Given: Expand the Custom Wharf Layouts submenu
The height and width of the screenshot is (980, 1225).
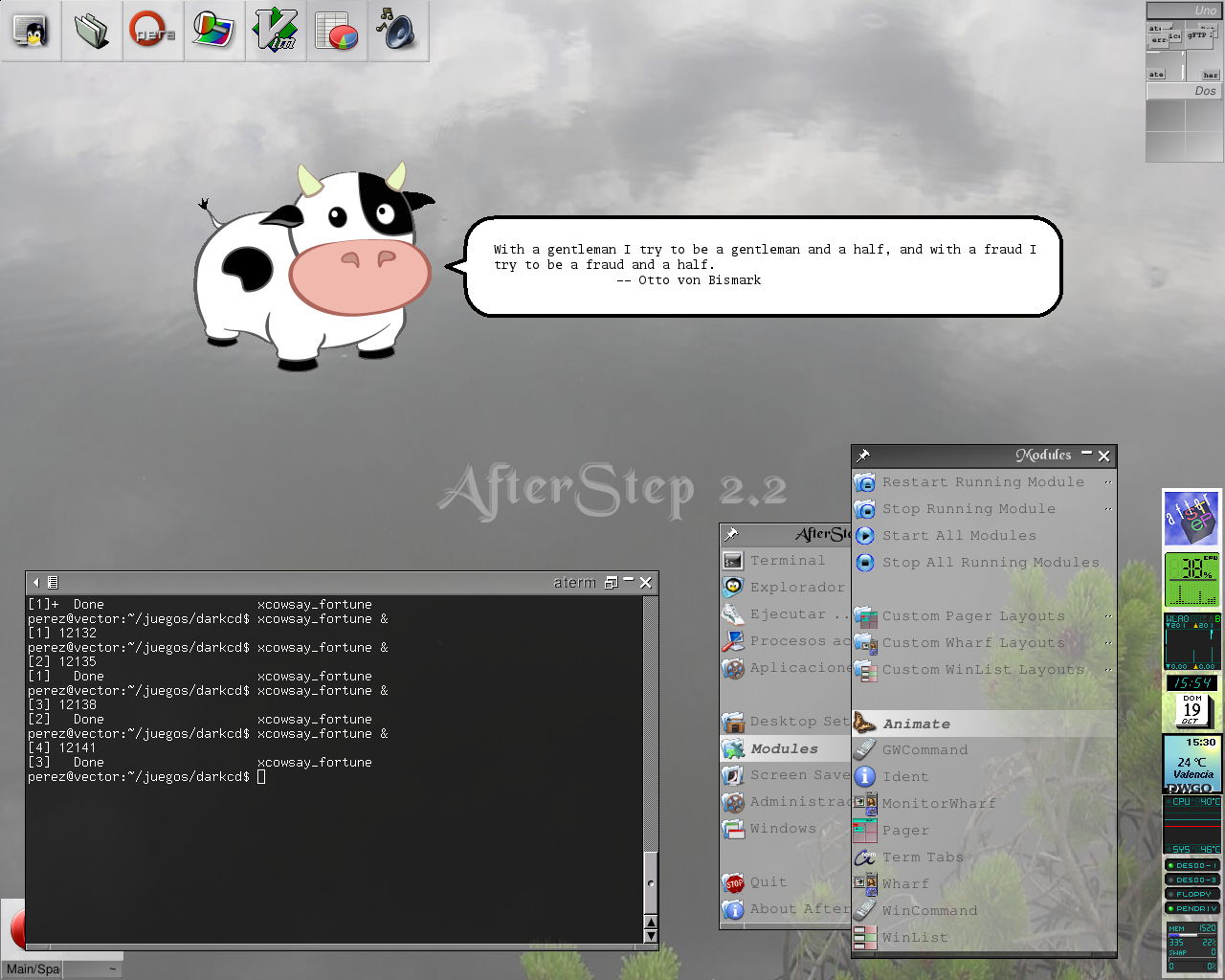Looking at the screenshot, I should (x=984, y=643).
